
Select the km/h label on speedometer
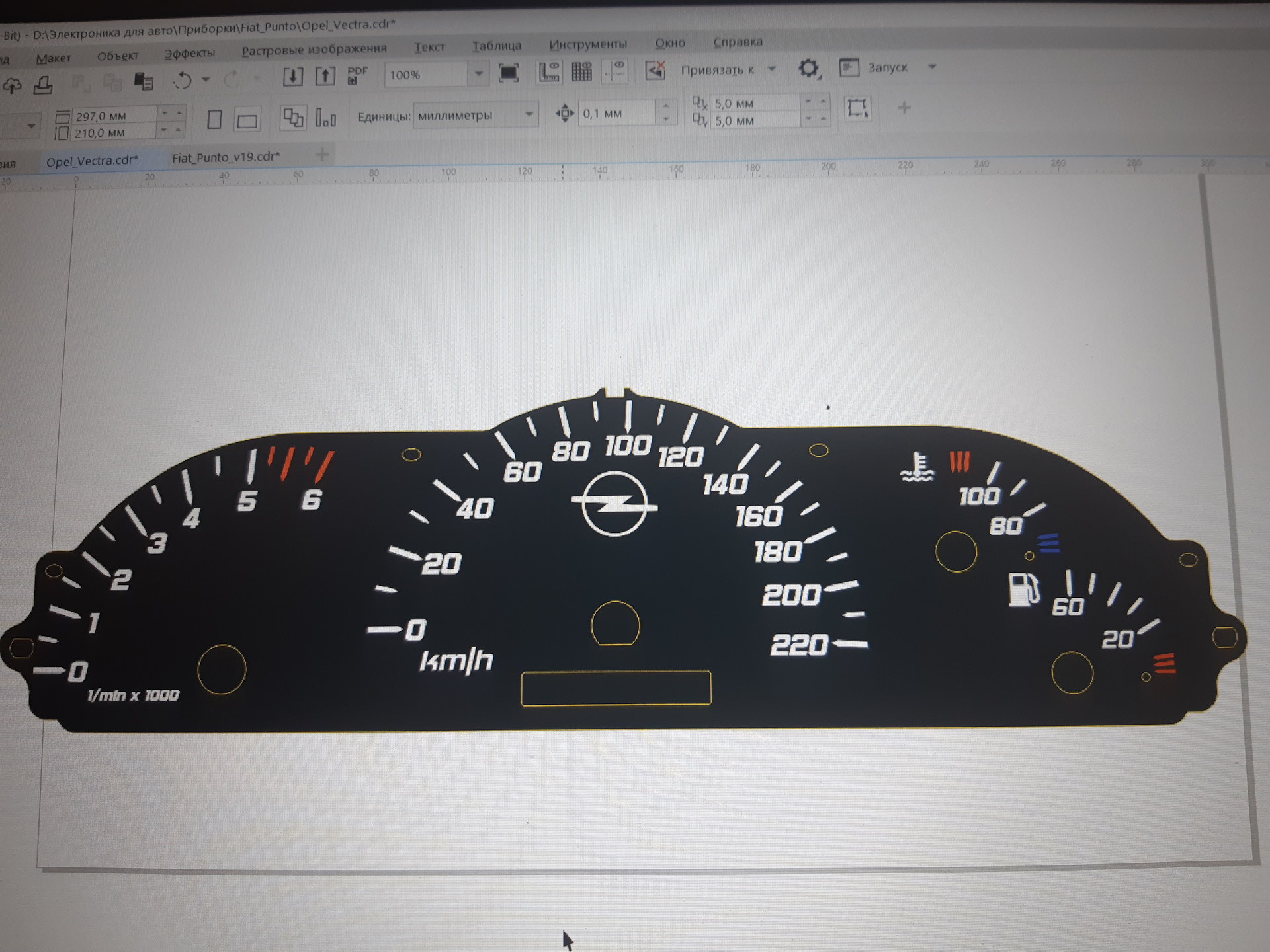(457, 660)
